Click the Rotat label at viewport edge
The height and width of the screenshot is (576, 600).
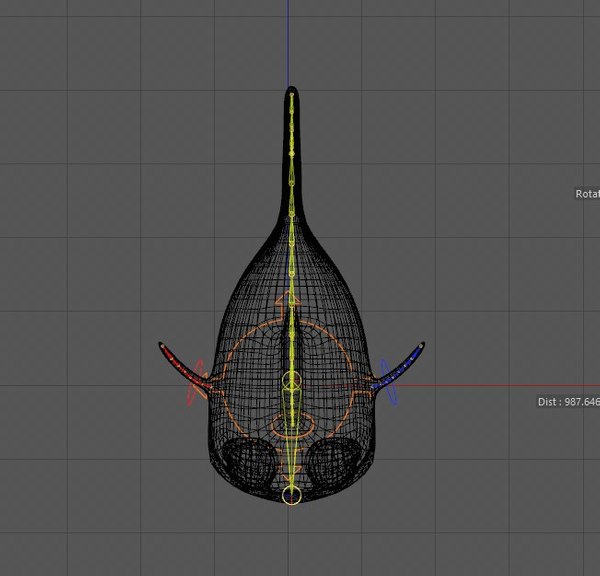tap(587, 194)
